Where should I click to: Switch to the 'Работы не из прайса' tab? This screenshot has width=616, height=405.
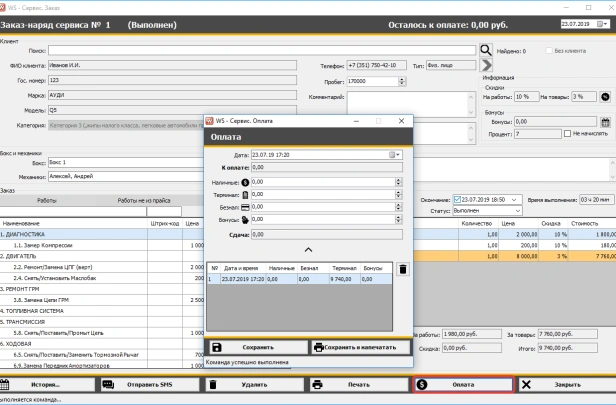[x=145, y=200]
